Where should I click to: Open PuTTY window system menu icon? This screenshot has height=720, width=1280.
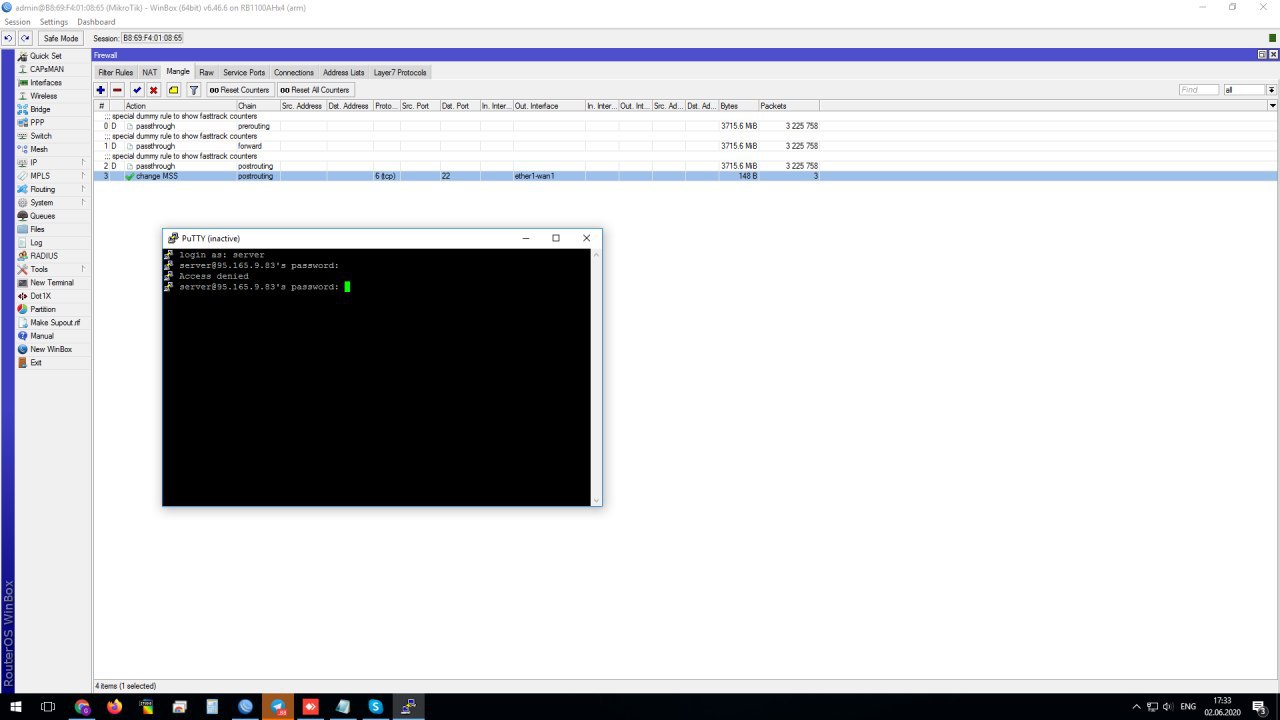173,238
